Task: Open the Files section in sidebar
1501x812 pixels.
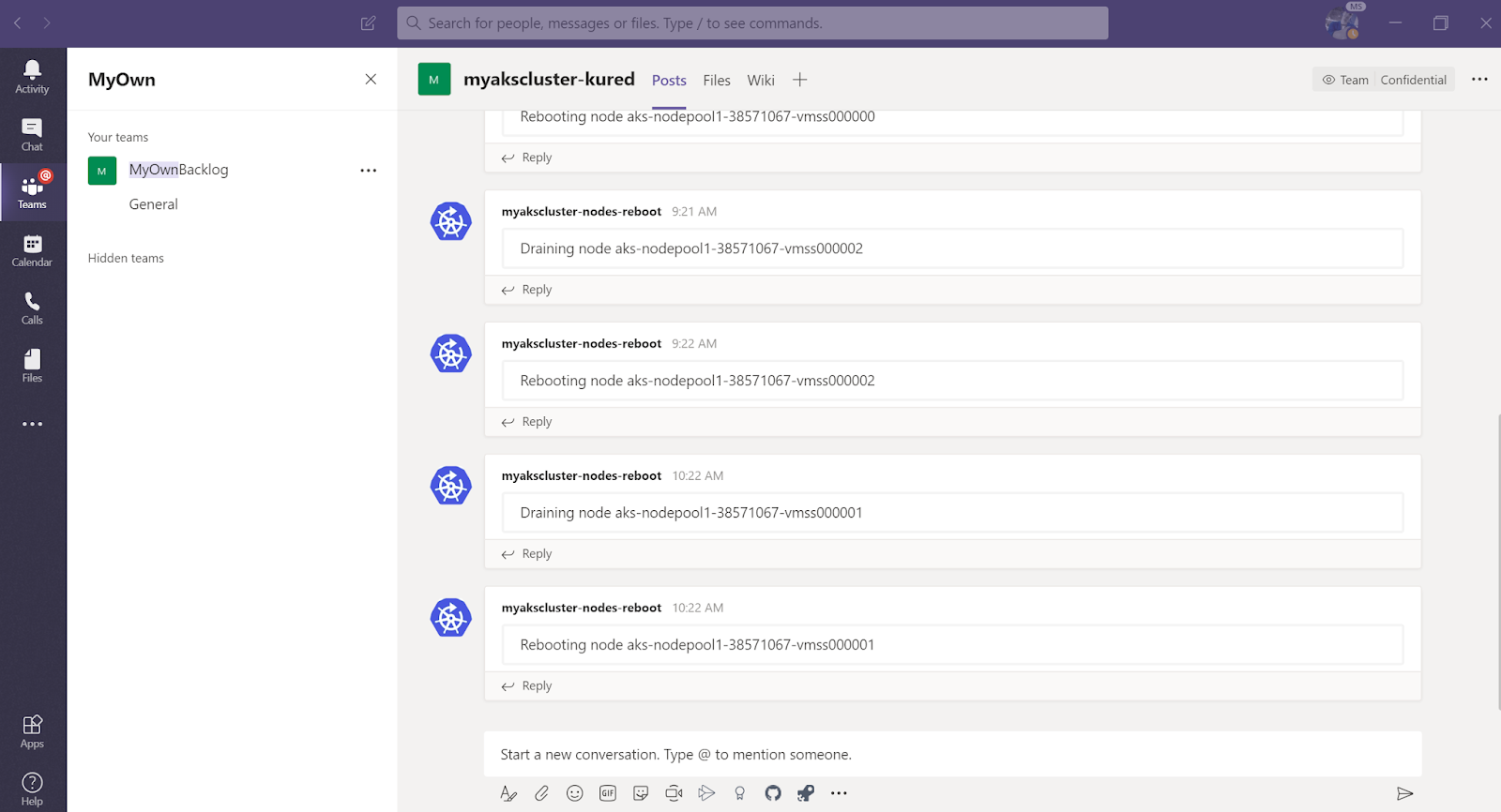Action: coord(32,366)
